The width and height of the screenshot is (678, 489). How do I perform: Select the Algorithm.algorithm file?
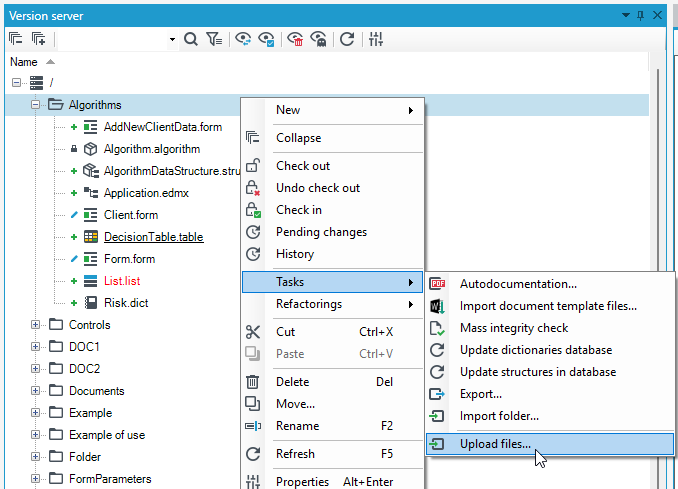[x=152, y=149]
